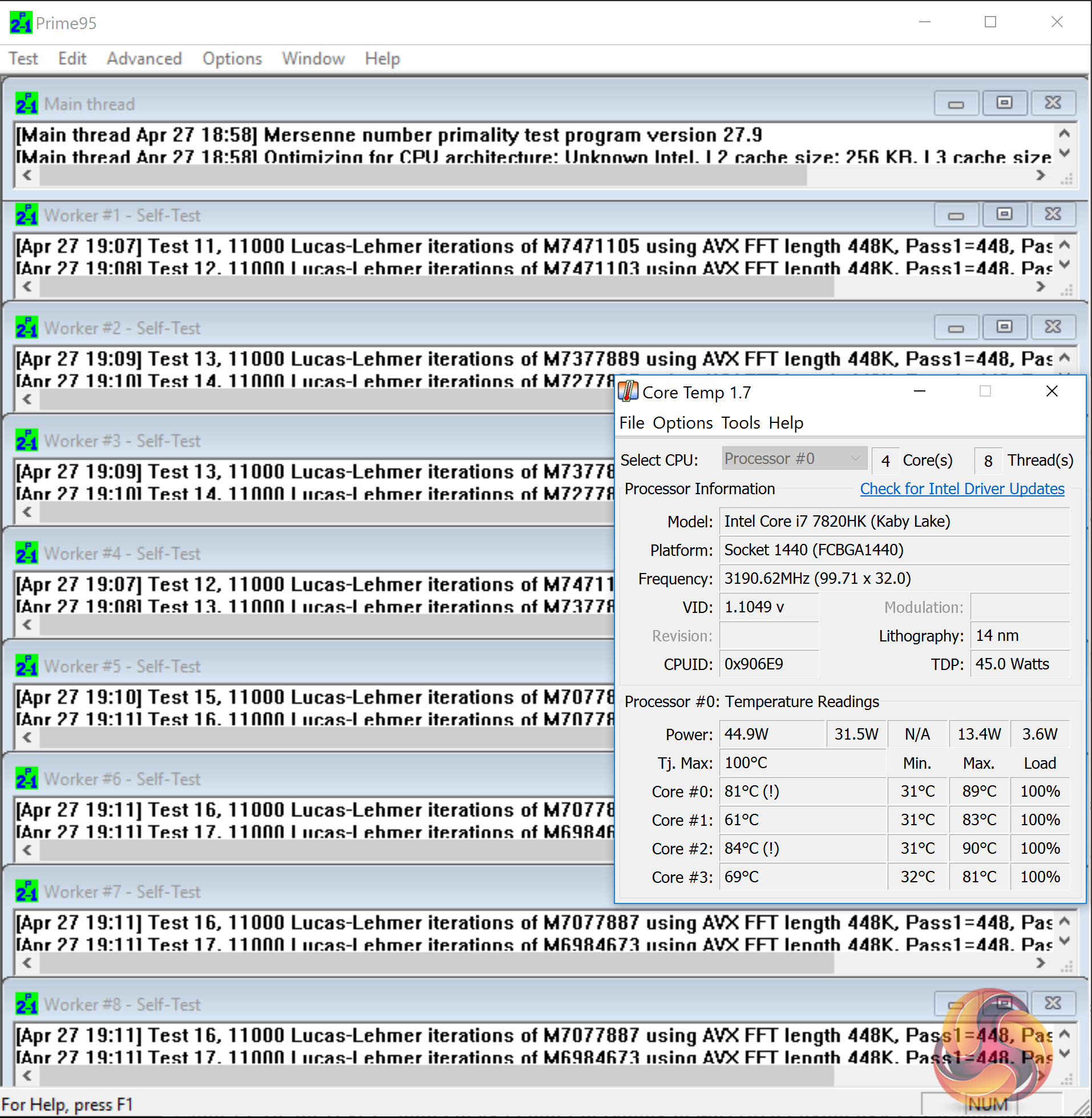Close the Main thread child window

click(1053, 103)
